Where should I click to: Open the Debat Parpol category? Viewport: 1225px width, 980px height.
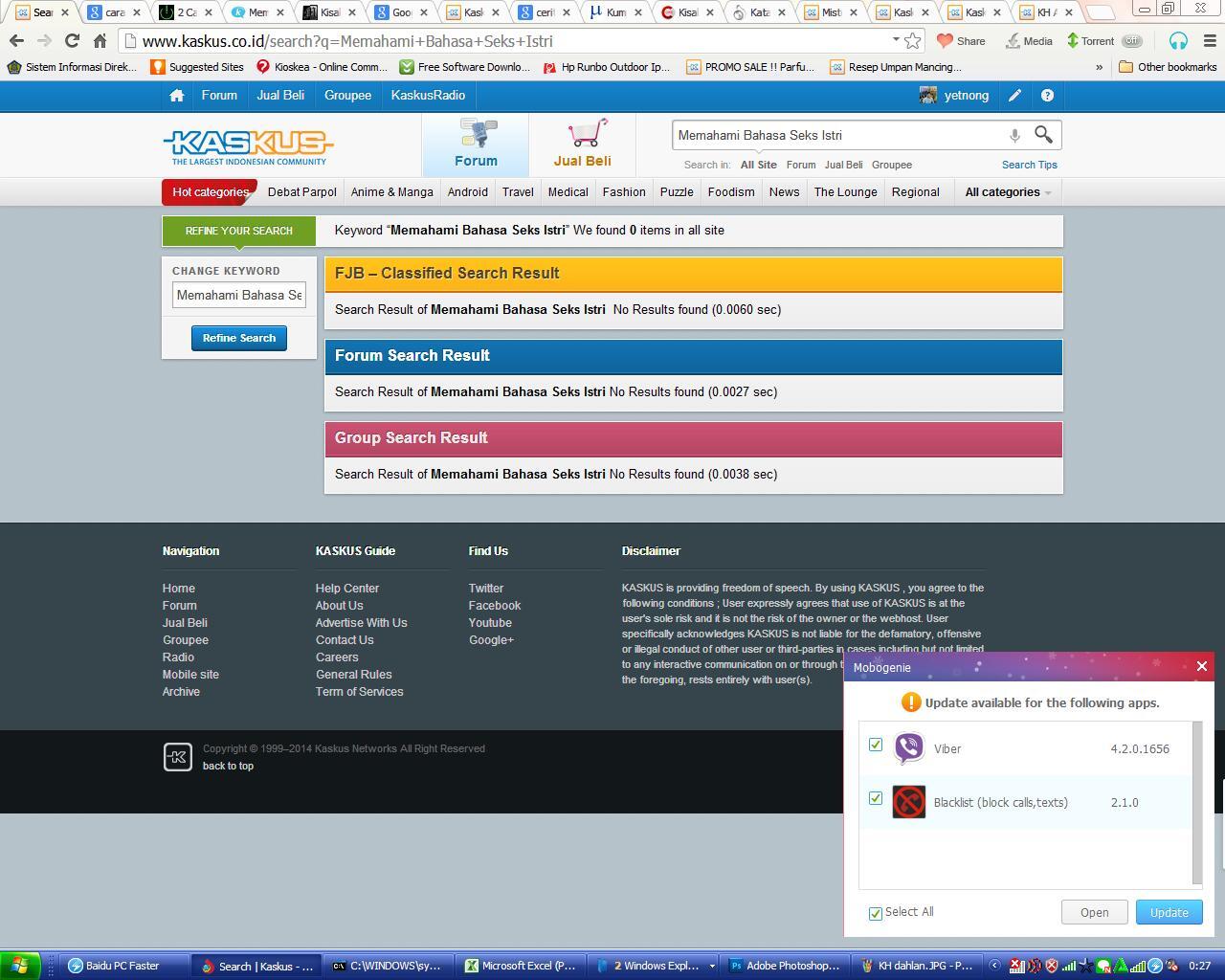302,192
